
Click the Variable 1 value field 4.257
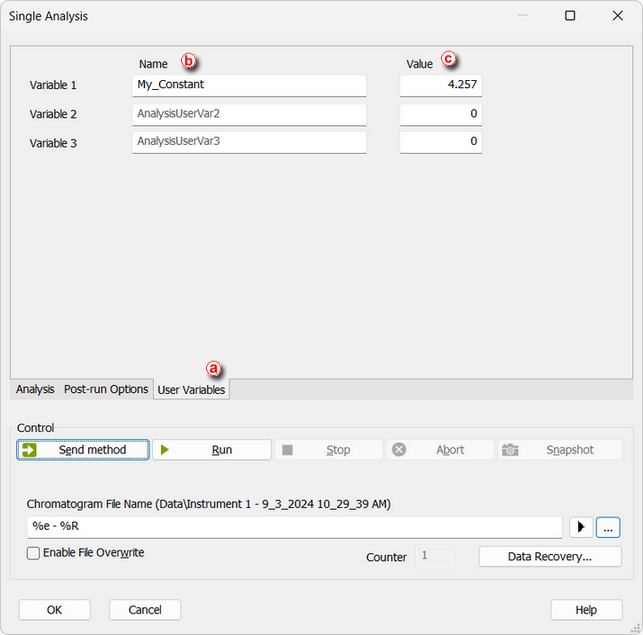440,85
